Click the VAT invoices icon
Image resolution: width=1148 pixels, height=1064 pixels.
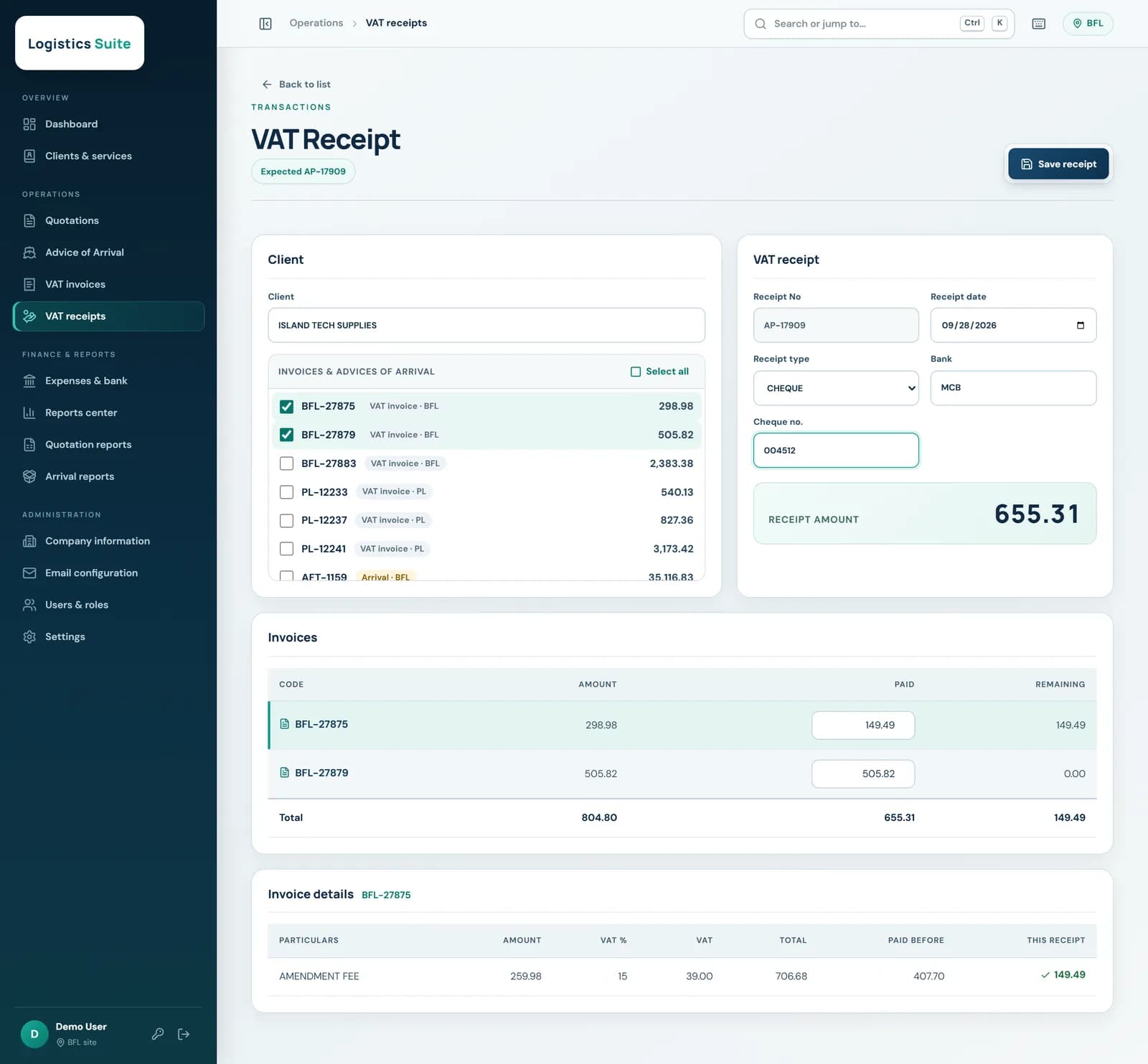coord(29,284)
